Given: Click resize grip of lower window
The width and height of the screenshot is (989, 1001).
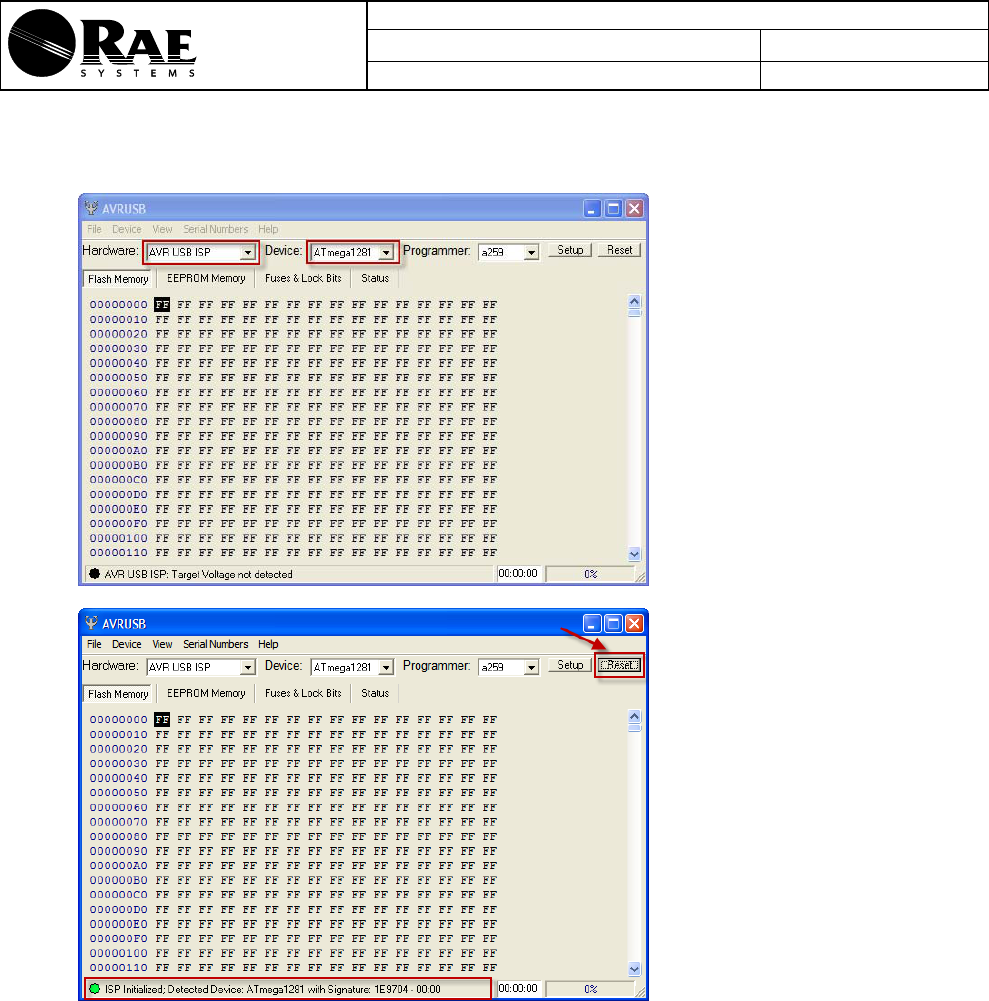Looking at the screenshot, I should 640,991.
